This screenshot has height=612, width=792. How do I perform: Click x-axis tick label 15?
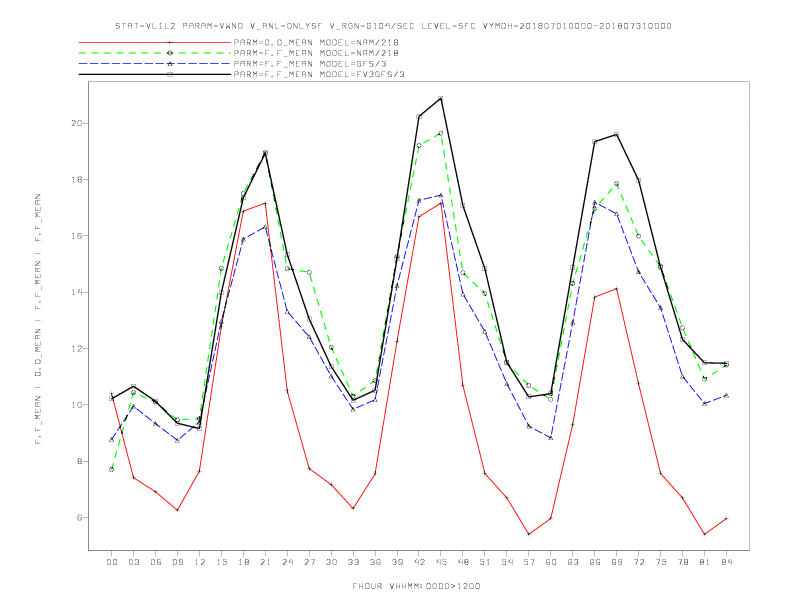click(221, 562)
